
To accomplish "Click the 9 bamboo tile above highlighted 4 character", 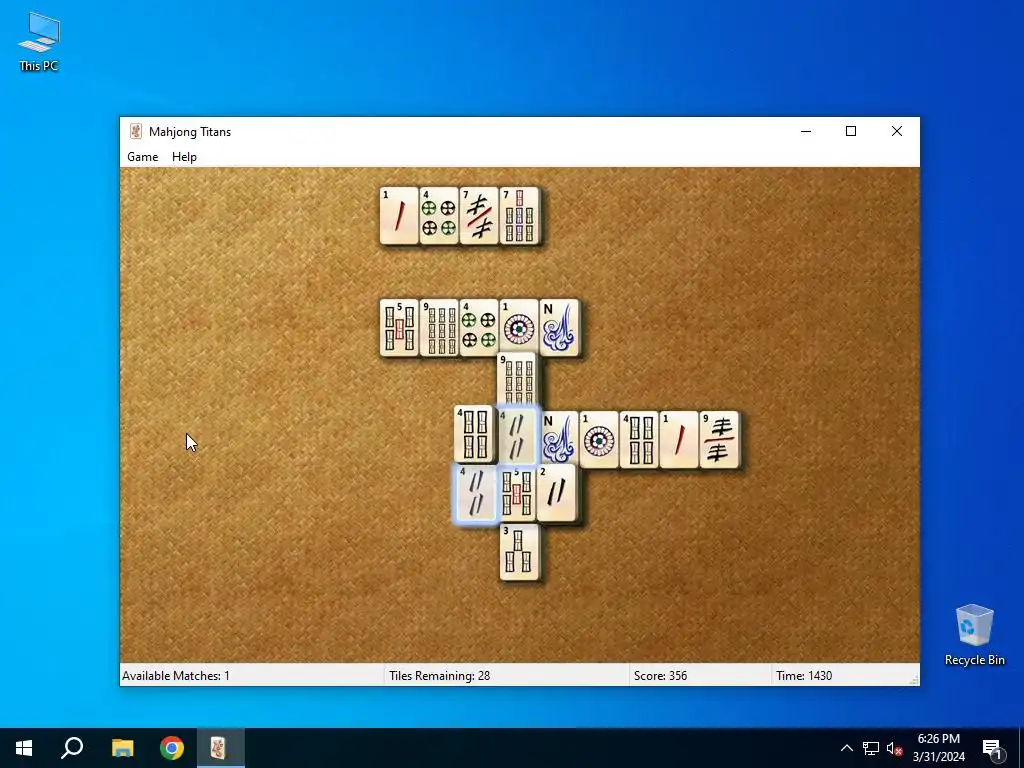I will [x=517, y=379].
